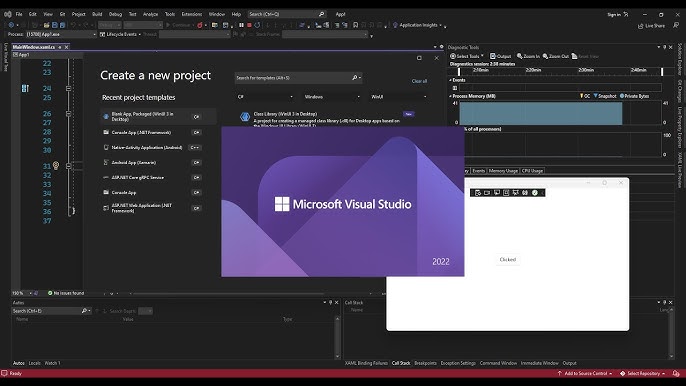Click the Search for templates input field
This screenshot has height=386, width=686.
[293, 78]
